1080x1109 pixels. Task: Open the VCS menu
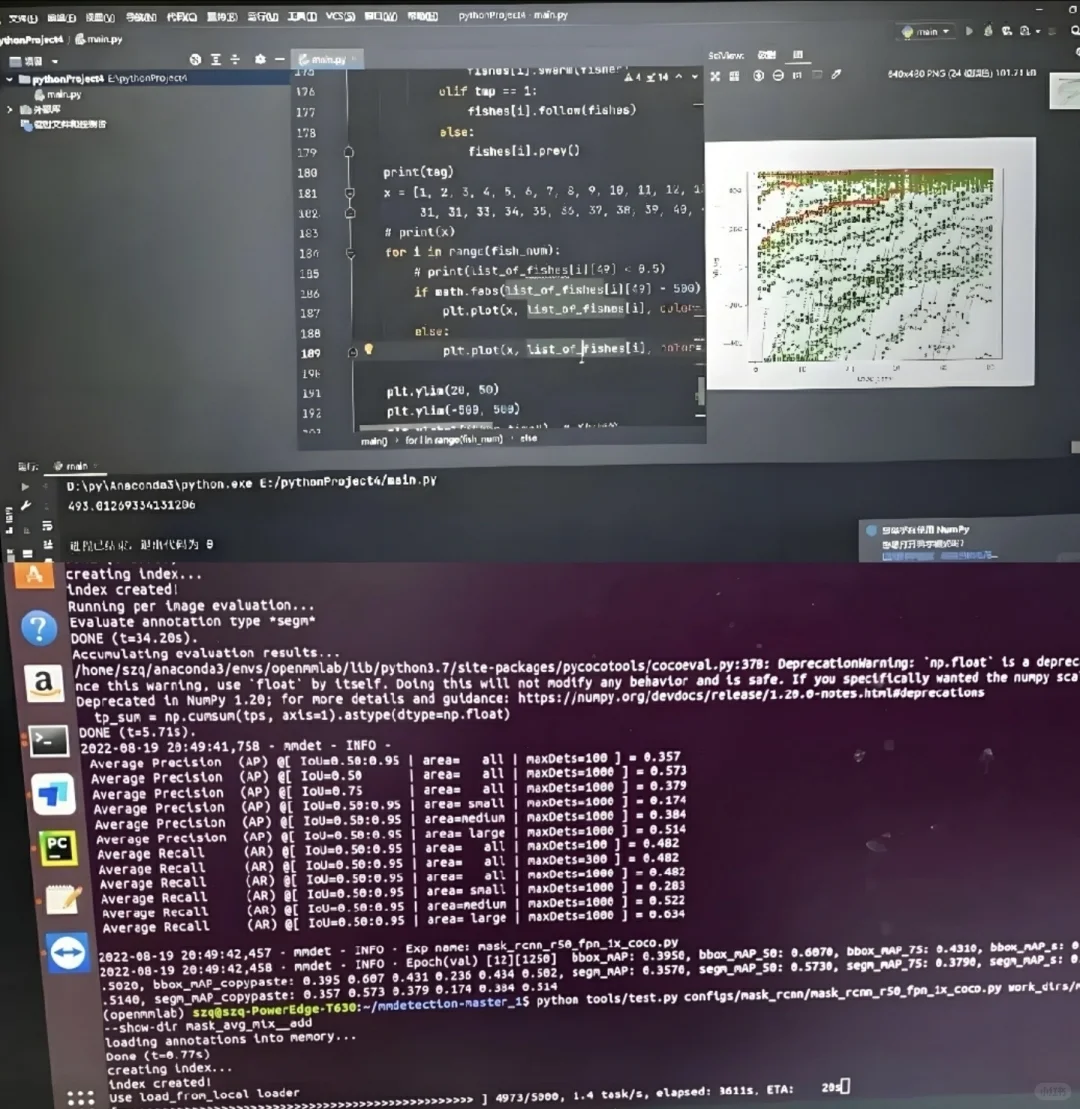point(339,16)
